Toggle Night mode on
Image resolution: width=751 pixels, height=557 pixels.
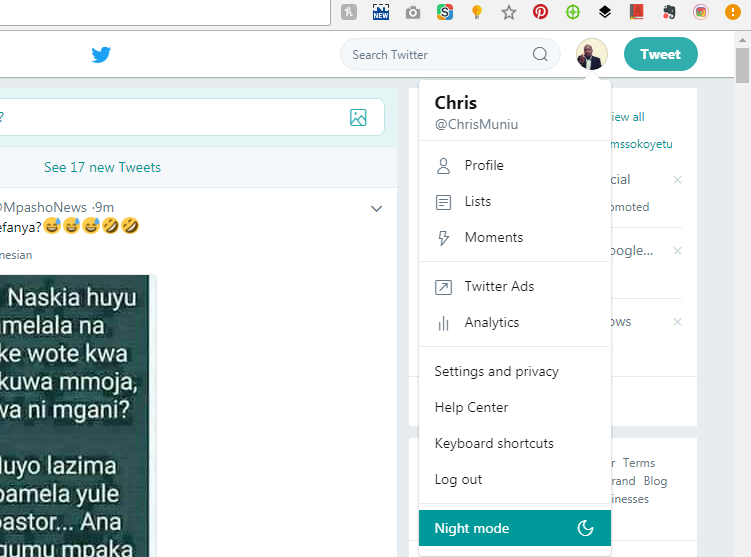pos(514,528)
